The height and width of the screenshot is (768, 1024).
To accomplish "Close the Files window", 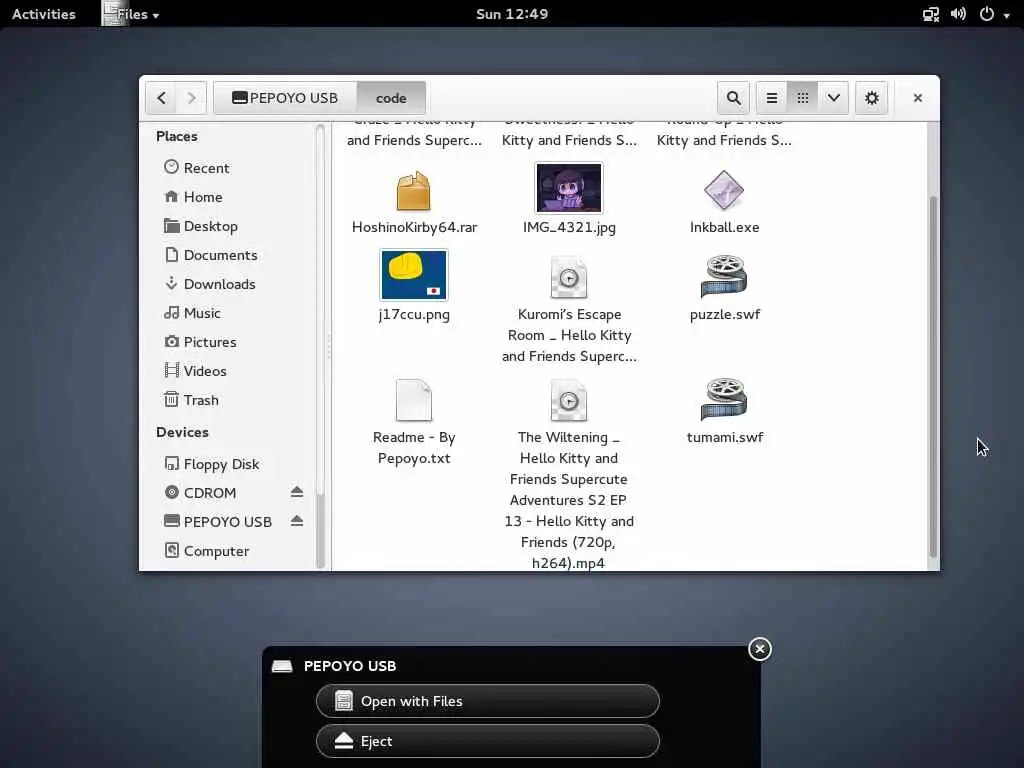I will [x=918, y=98].
